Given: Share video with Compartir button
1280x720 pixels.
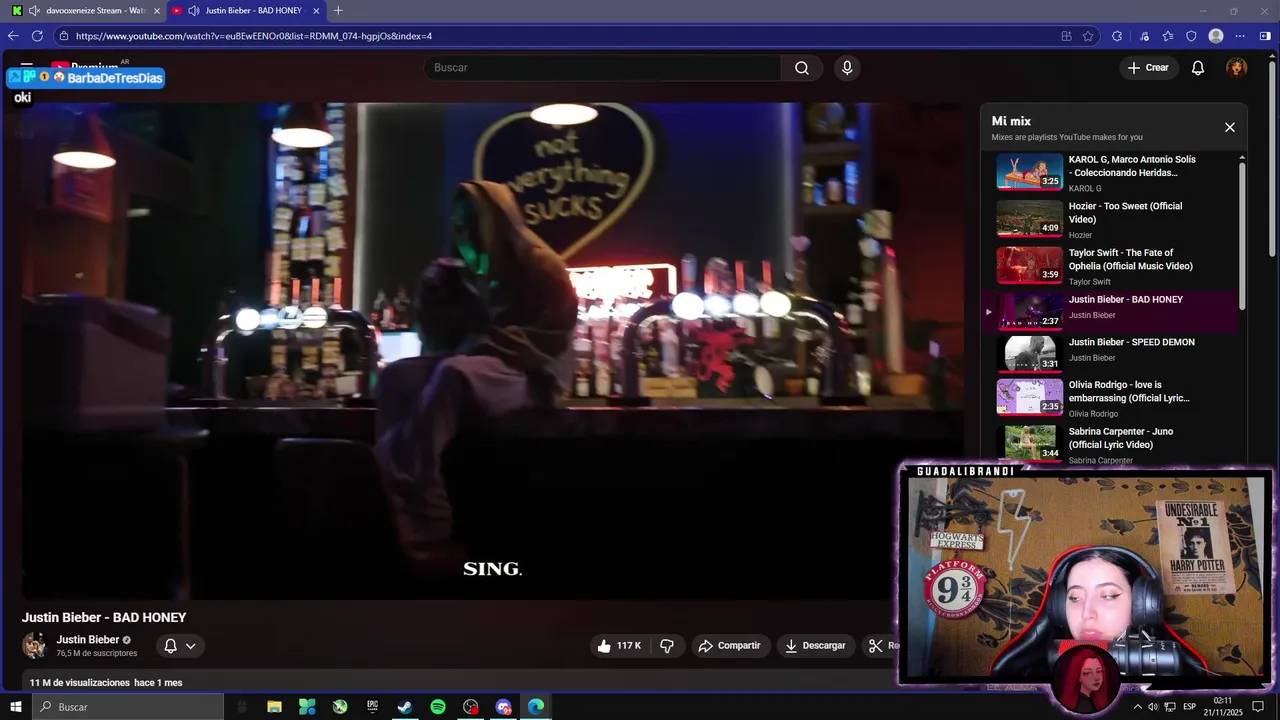Looking at the screenshot, I should coord(729,646).
